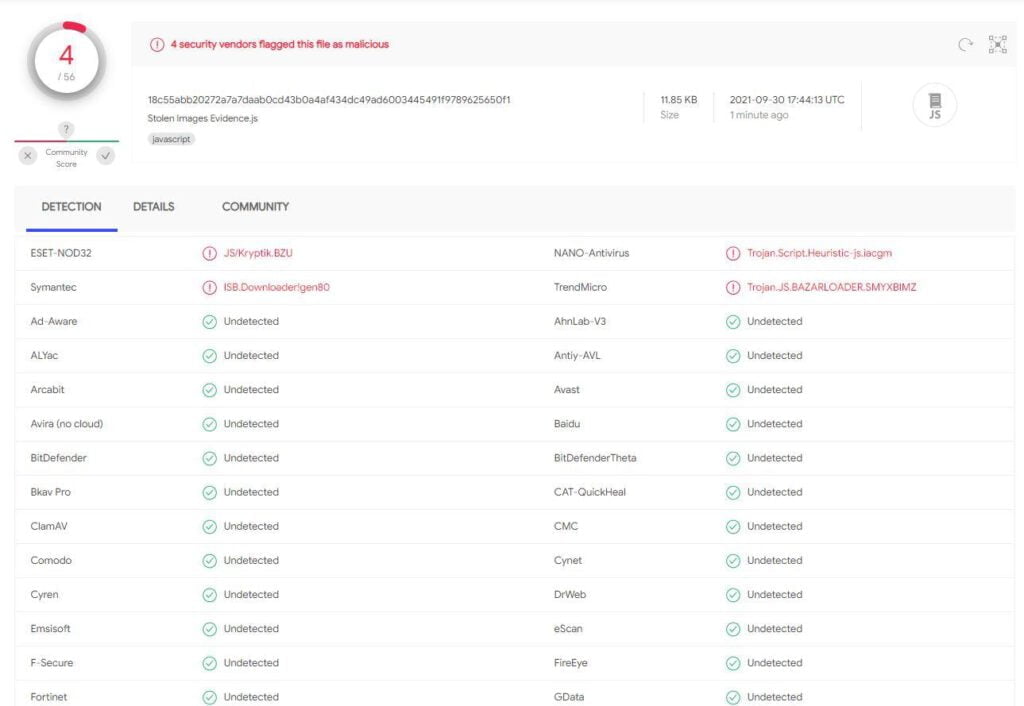Click the Community Score question mark icon
1024x706 pixels.
click(x=66, y=128)
